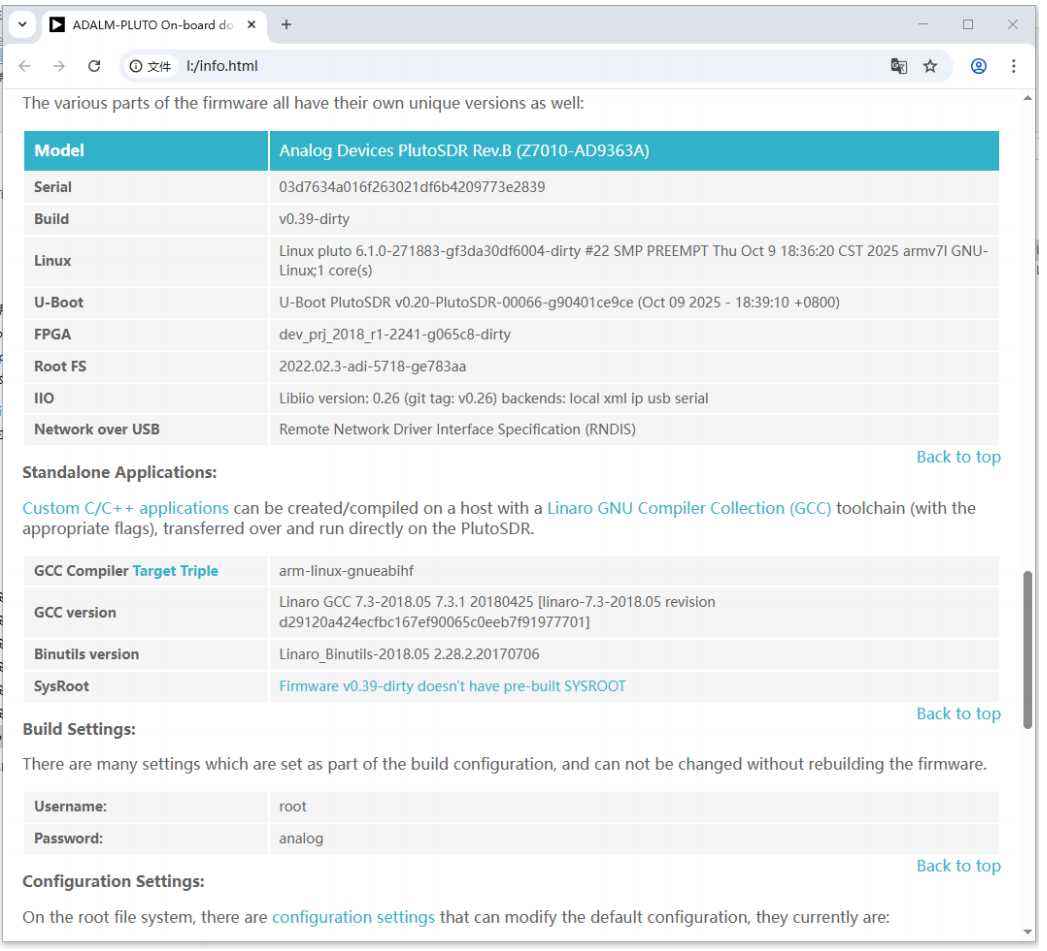Click the Model header cell
The width and height of the screenshot is (1047, 951).
coord(146,150)
